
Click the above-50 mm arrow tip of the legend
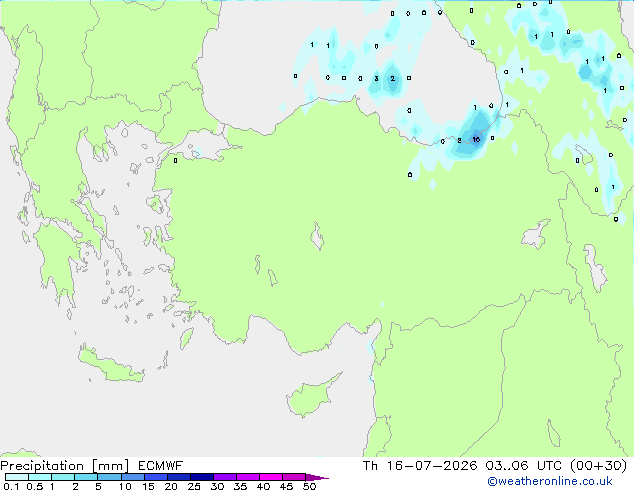(317, 477)
